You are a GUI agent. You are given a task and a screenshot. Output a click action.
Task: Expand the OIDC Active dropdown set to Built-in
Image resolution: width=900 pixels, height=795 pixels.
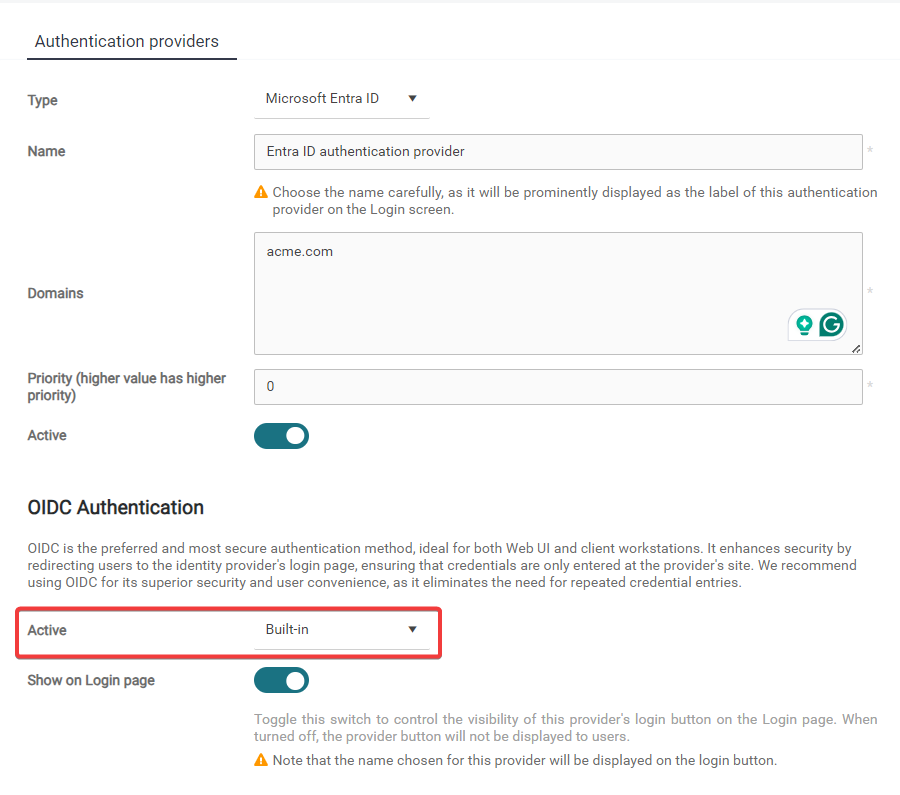click(x=341, y=630)
